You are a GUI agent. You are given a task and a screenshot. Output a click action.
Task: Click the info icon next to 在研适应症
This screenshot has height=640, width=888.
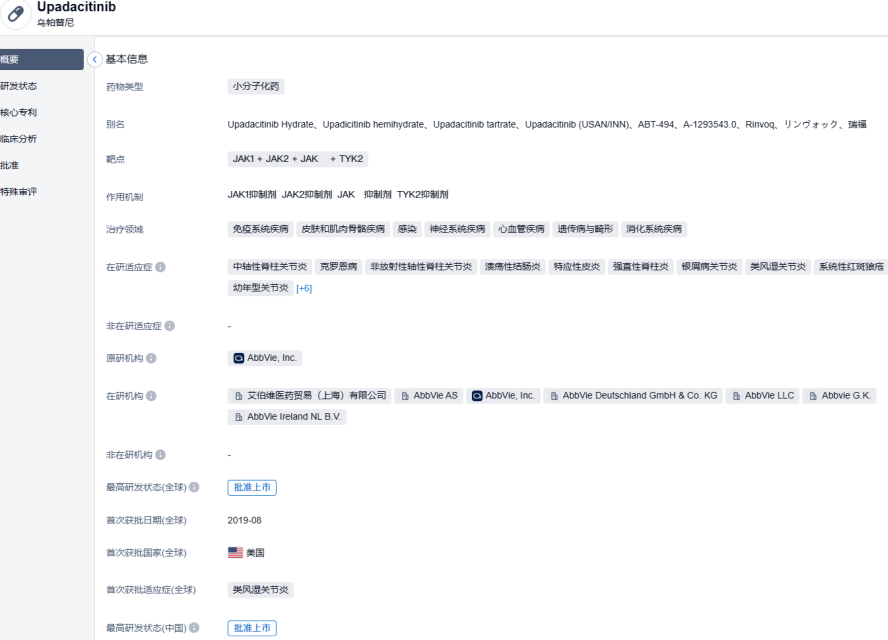161,267
